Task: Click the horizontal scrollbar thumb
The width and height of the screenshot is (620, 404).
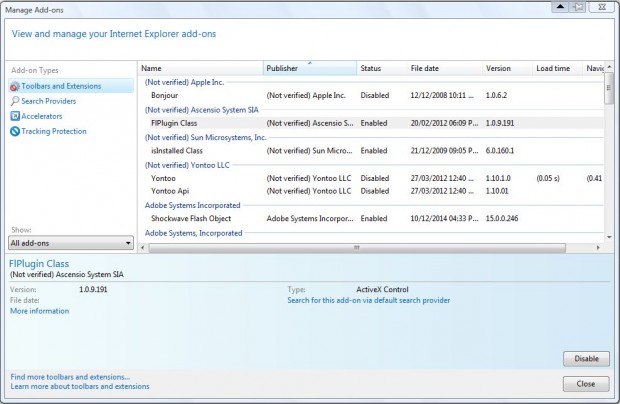Action: 357,247
